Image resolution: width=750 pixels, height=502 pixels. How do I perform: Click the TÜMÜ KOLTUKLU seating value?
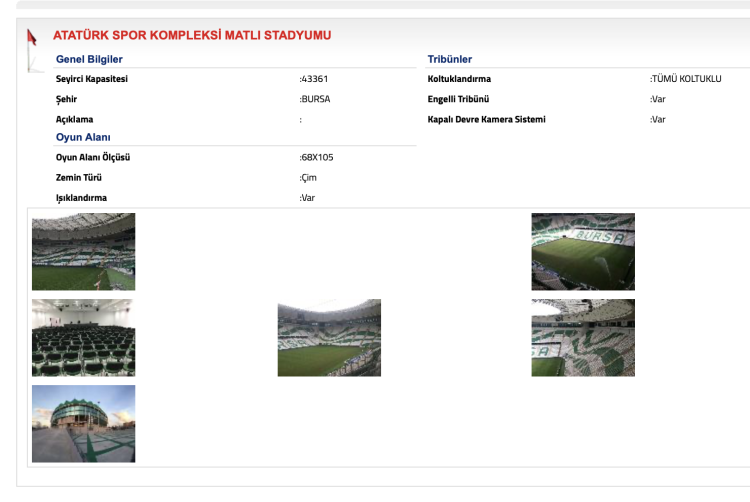(686, 79)
